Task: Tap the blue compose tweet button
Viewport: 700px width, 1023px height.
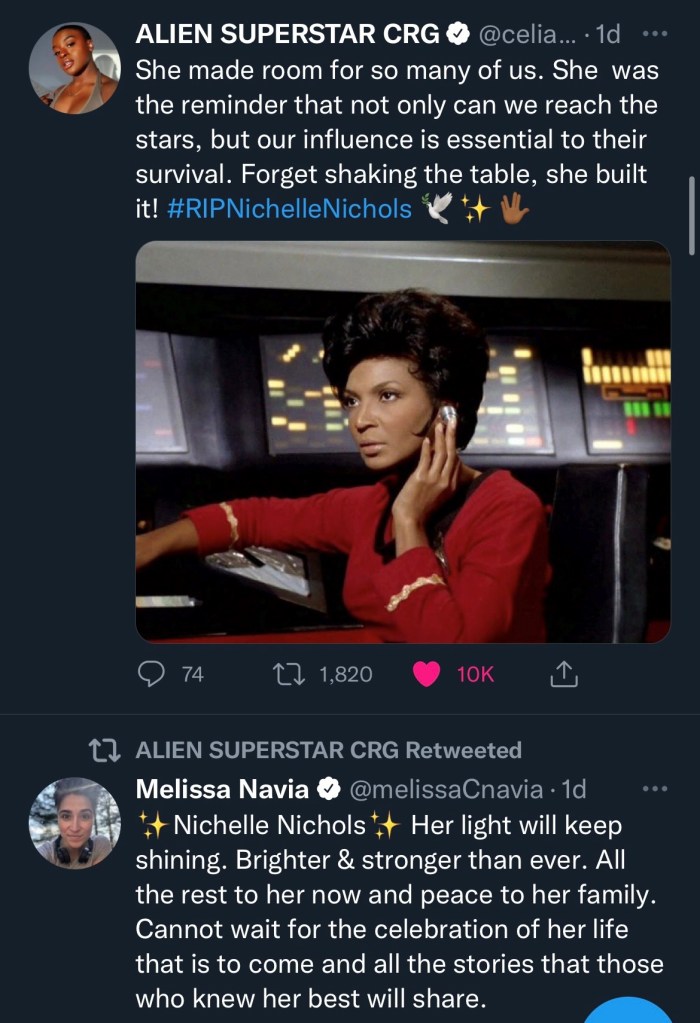Action: click(628, 1010)
